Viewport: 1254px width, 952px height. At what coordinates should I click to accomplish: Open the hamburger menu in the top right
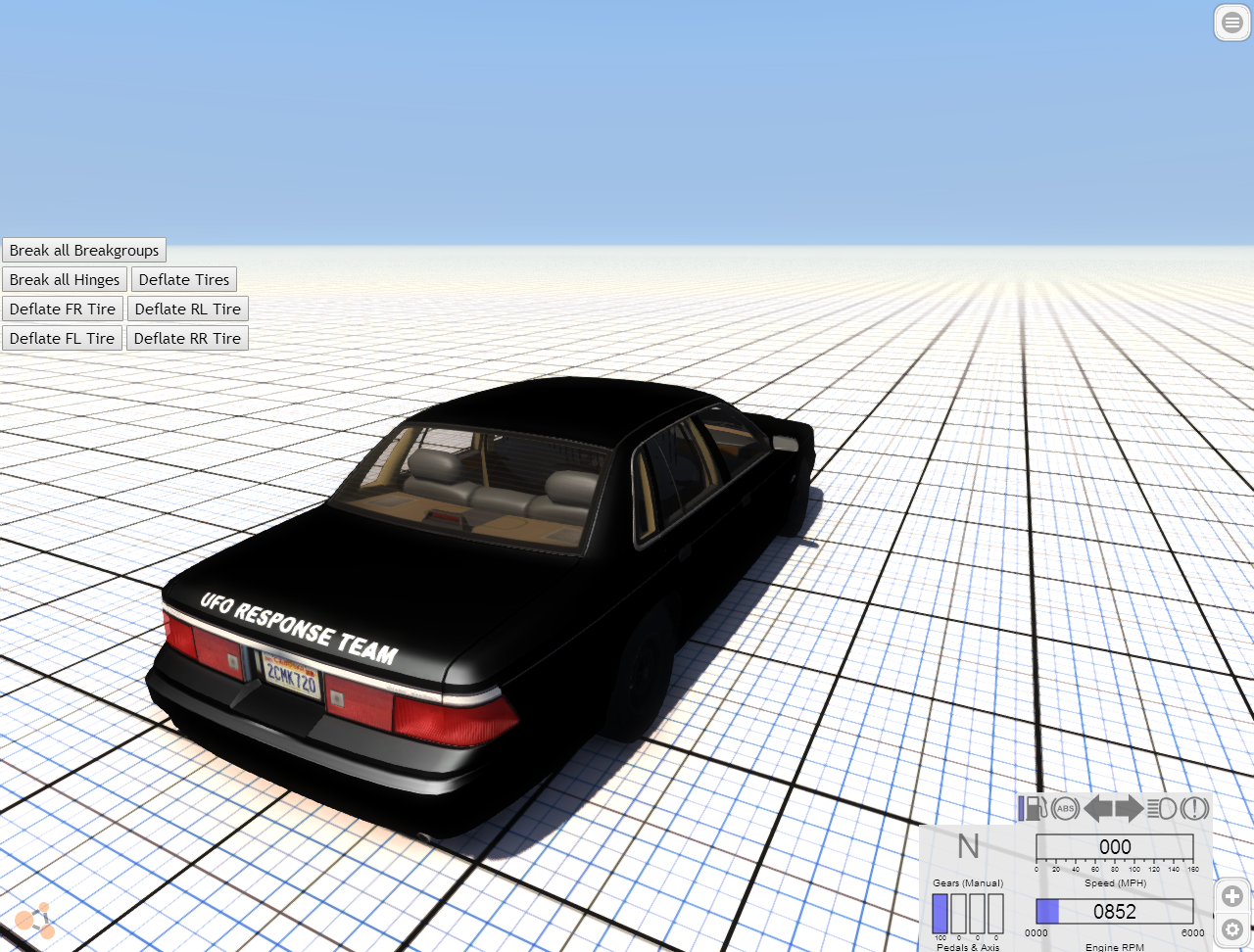click(x=1232, y=23)
